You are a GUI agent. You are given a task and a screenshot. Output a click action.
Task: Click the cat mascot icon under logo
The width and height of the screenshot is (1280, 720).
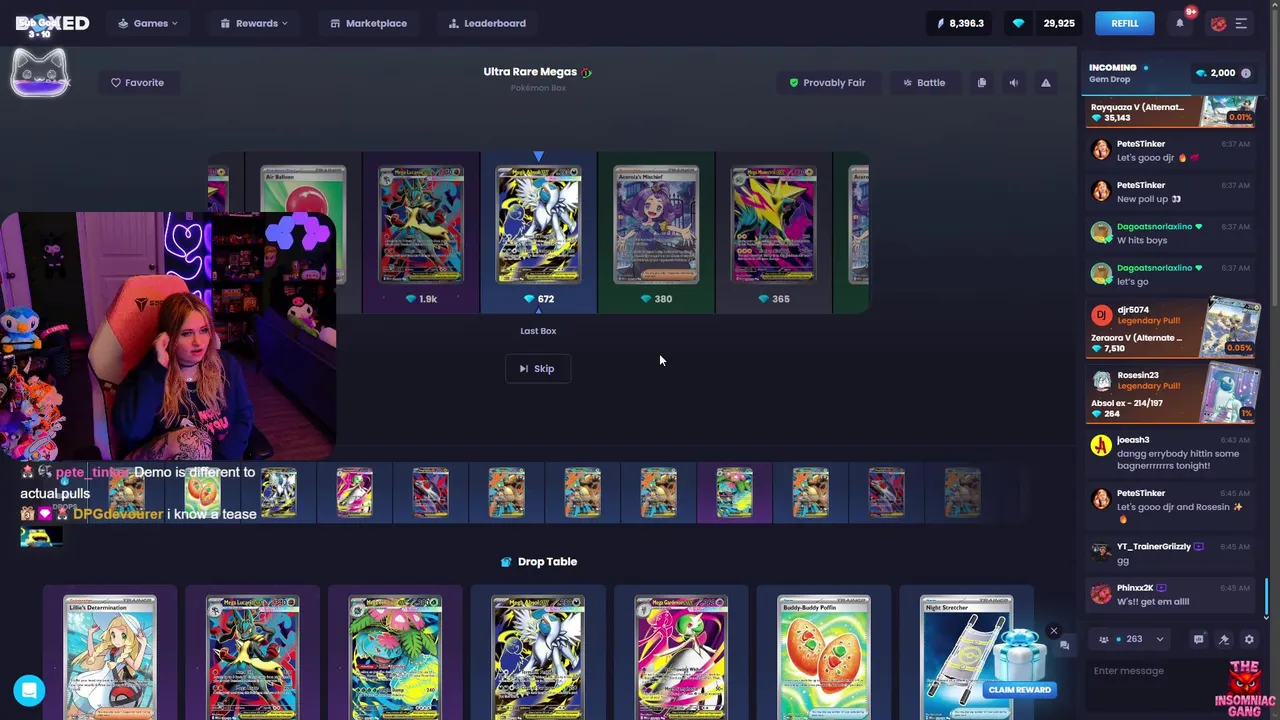coord(40,72)
